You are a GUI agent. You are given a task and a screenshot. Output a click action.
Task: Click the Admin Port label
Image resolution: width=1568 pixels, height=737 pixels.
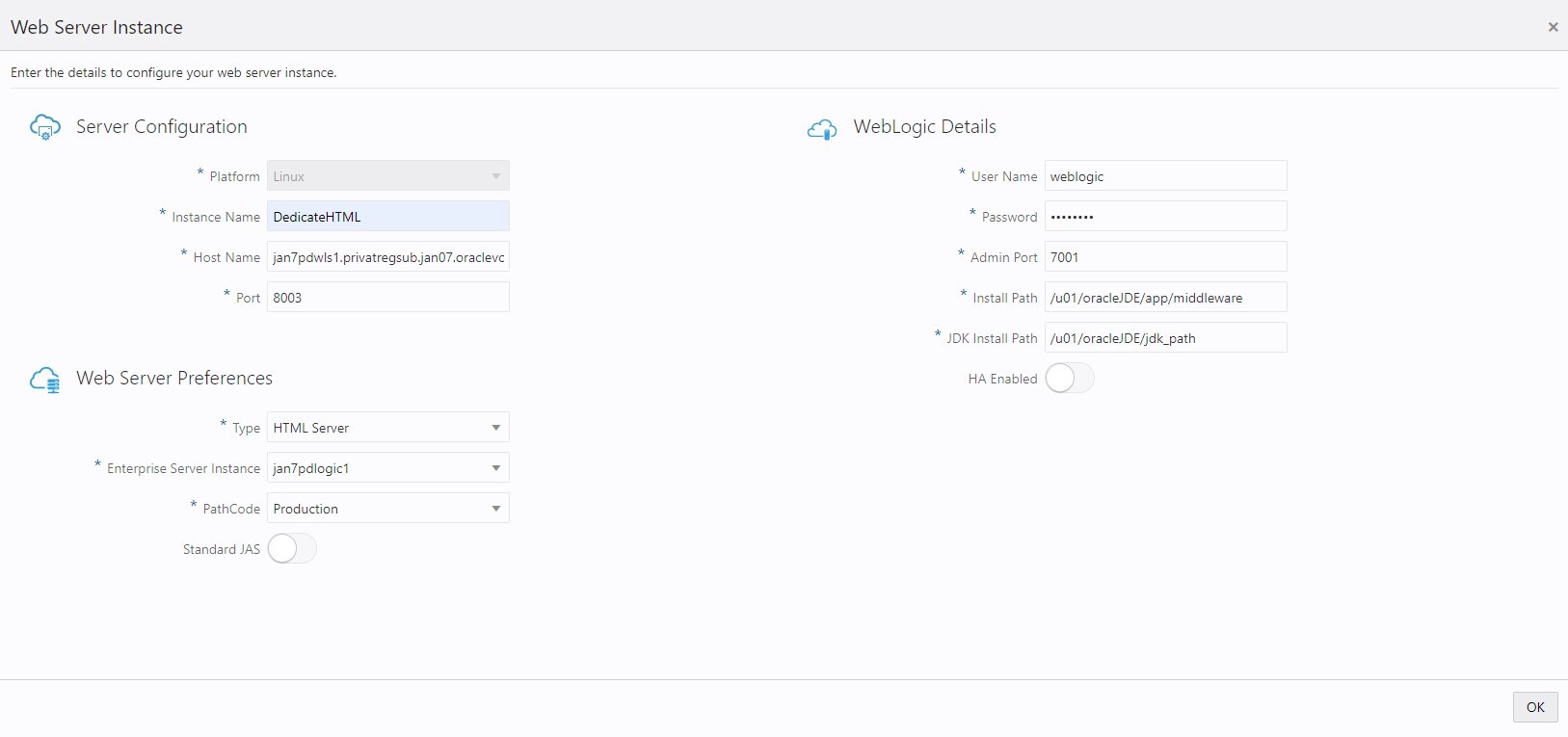(1004, 257)
